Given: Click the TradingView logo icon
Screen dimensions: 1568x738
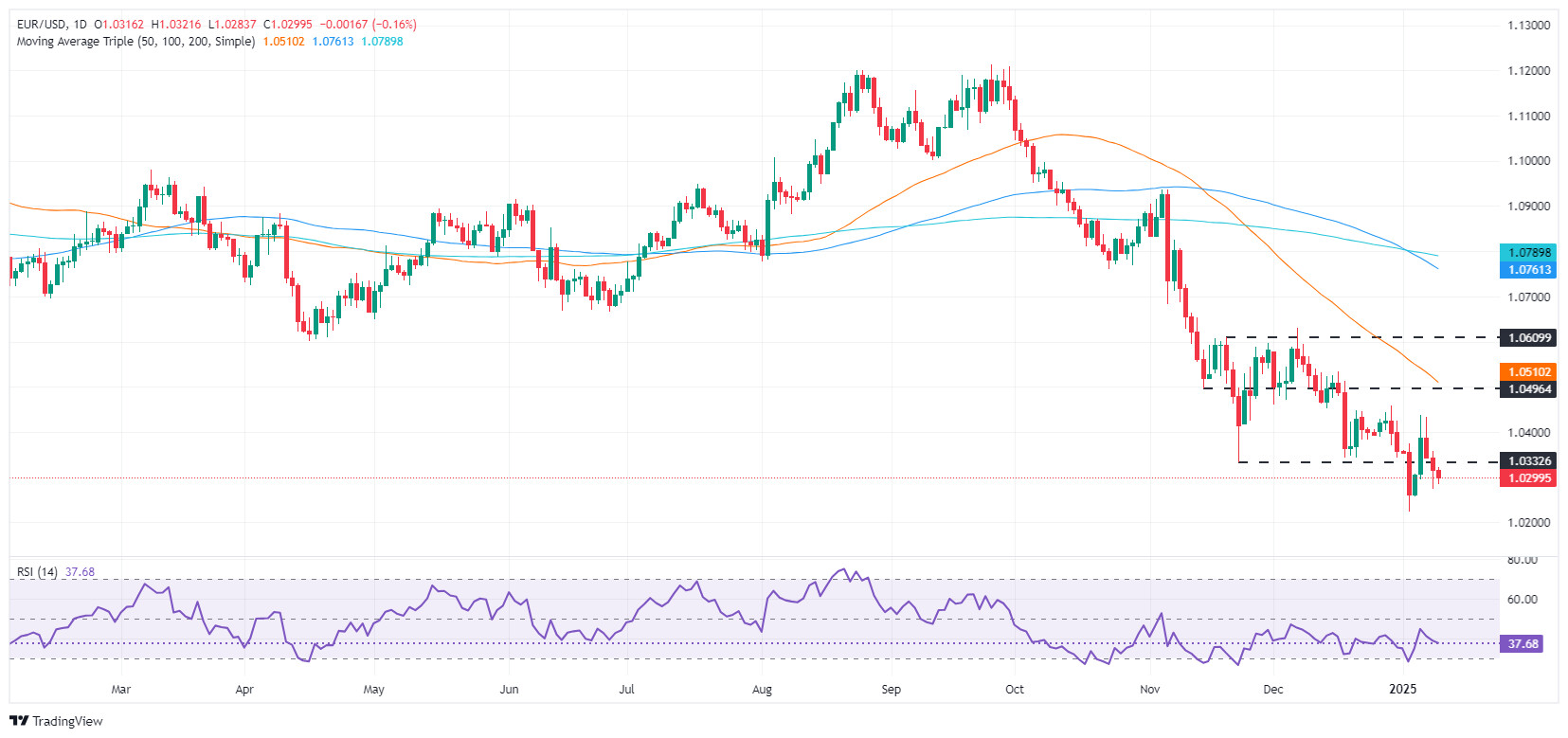Looking at the screenshot, I should pos(19,721).
